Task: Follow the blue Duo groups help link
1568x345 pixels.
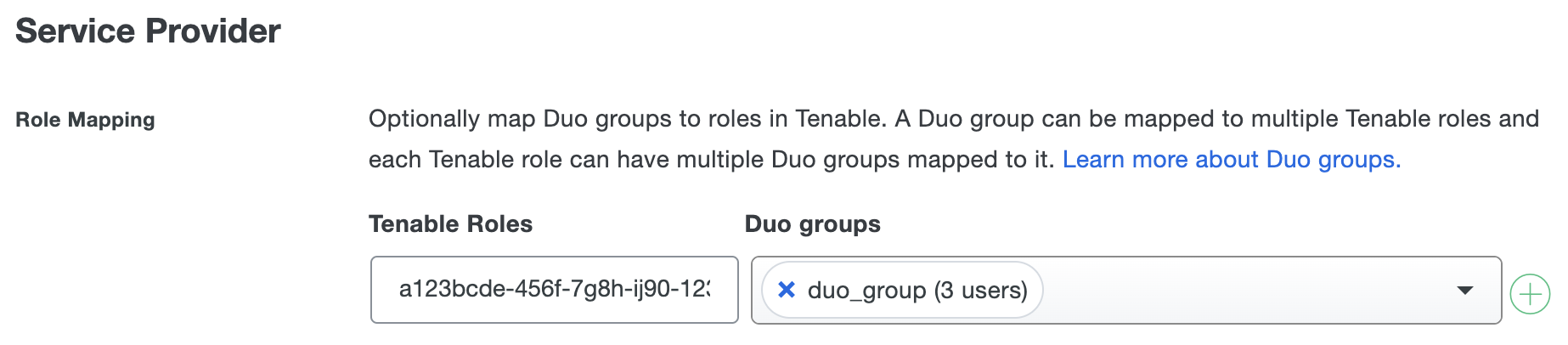Action: coord(1231,160)
